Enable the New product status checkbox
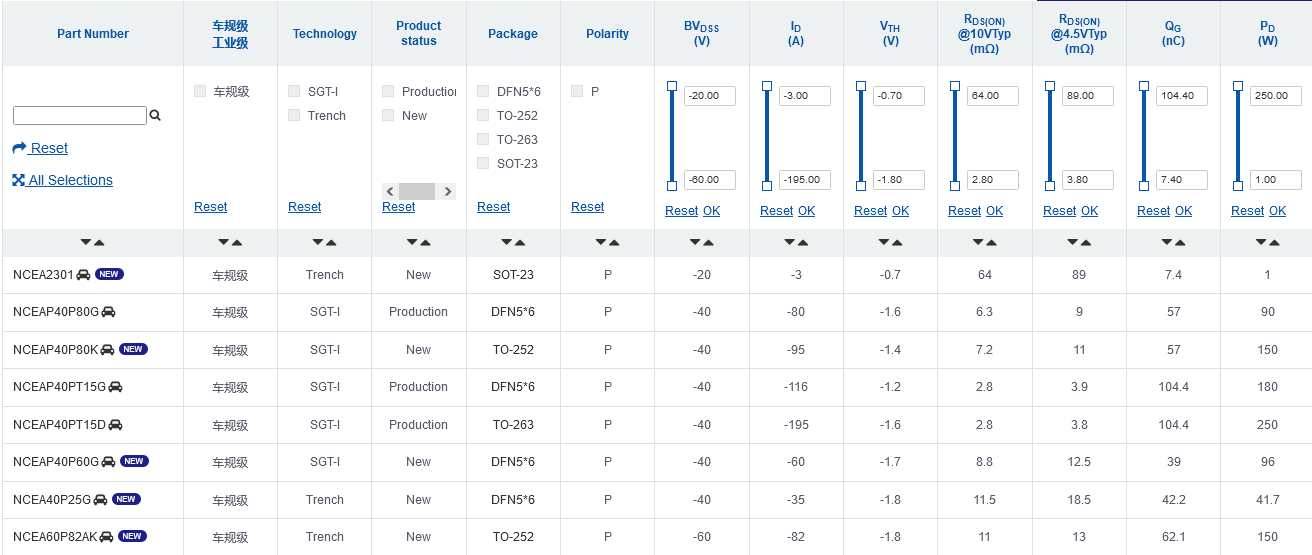Viewport: 1312px width, 555px height. pos(388,115)
